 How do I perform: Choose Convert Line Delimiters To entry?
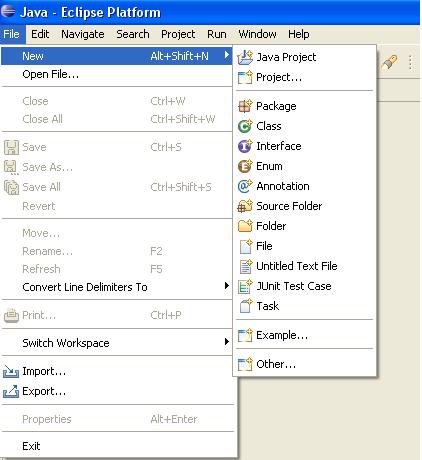(x=117, y=287)
